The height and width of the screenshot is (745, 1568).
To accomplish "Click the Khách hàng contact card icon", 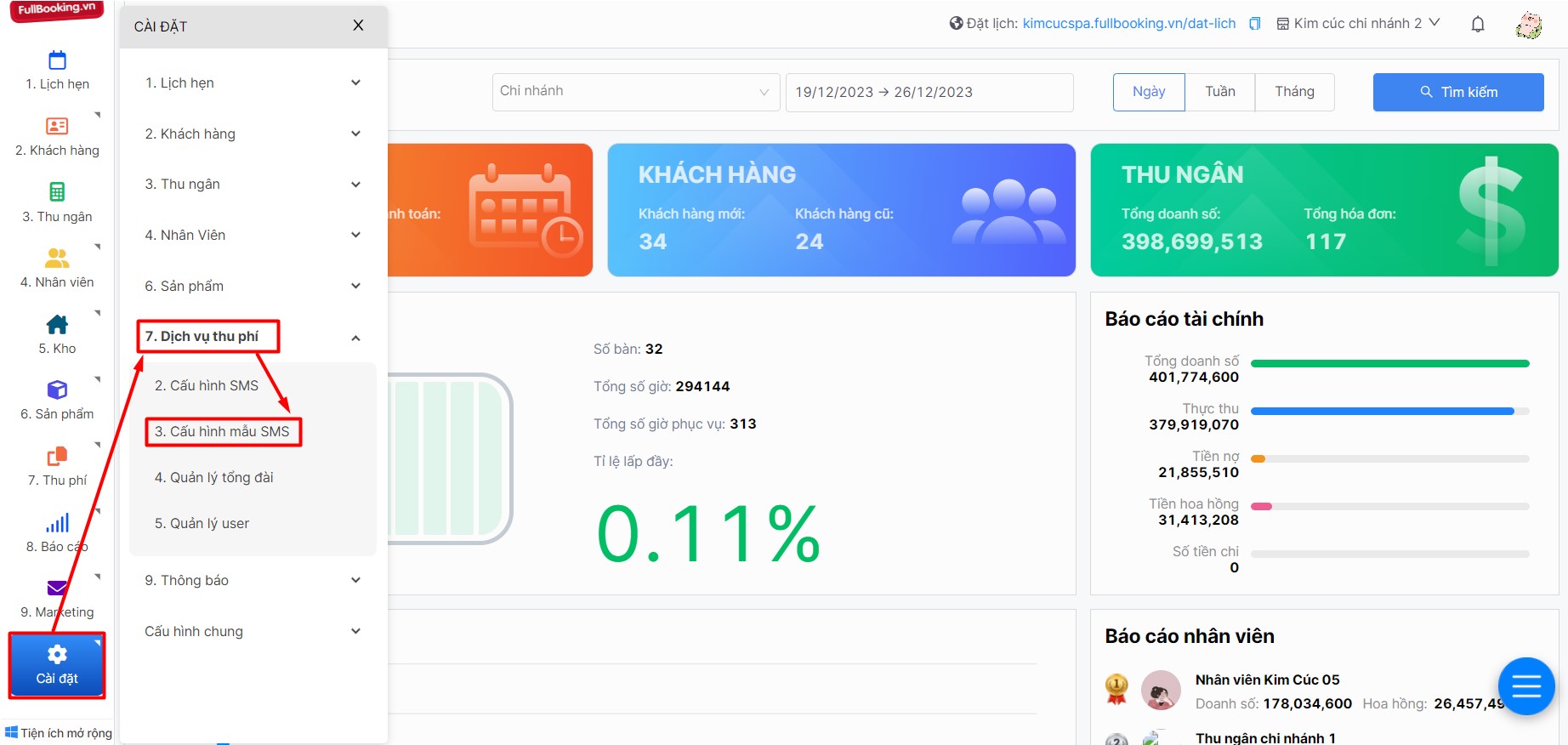I will pos(57,126).
